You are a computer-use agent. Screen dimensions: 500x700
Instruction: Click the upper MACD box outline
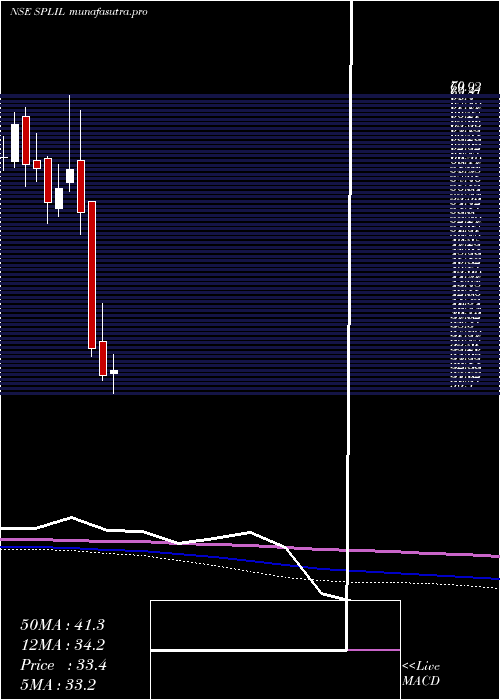275,625
